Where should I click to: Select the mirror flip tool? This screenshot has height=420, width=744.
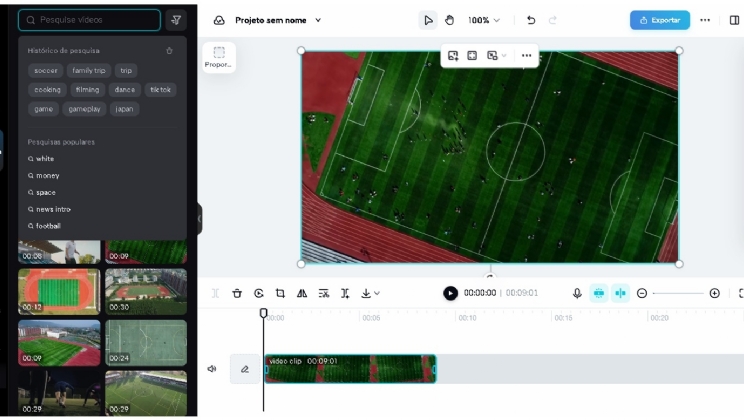tap(302, 293)
